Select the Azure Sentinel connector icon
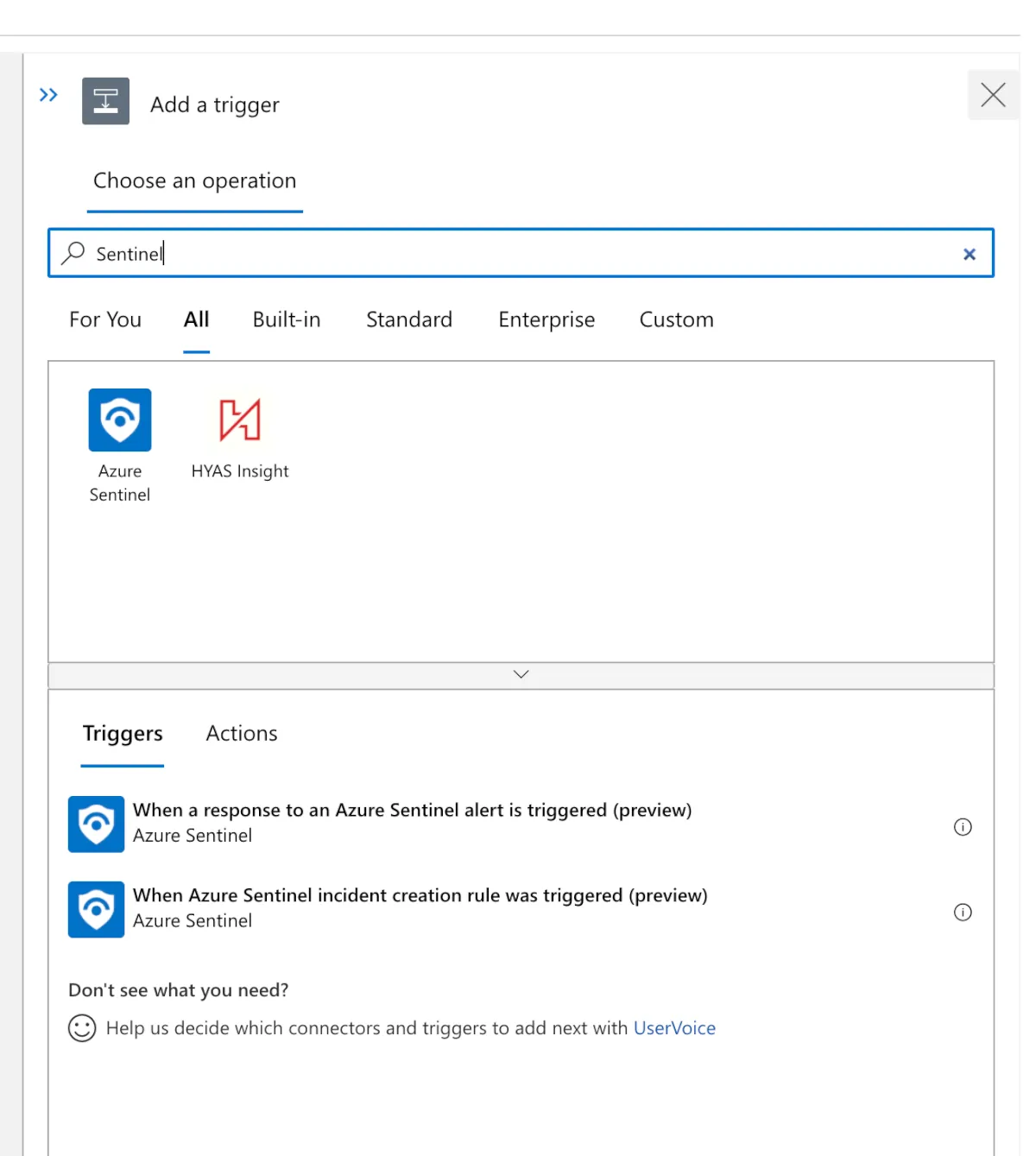Viewport: 1036px width, 1156px height. tap(120, 420)
